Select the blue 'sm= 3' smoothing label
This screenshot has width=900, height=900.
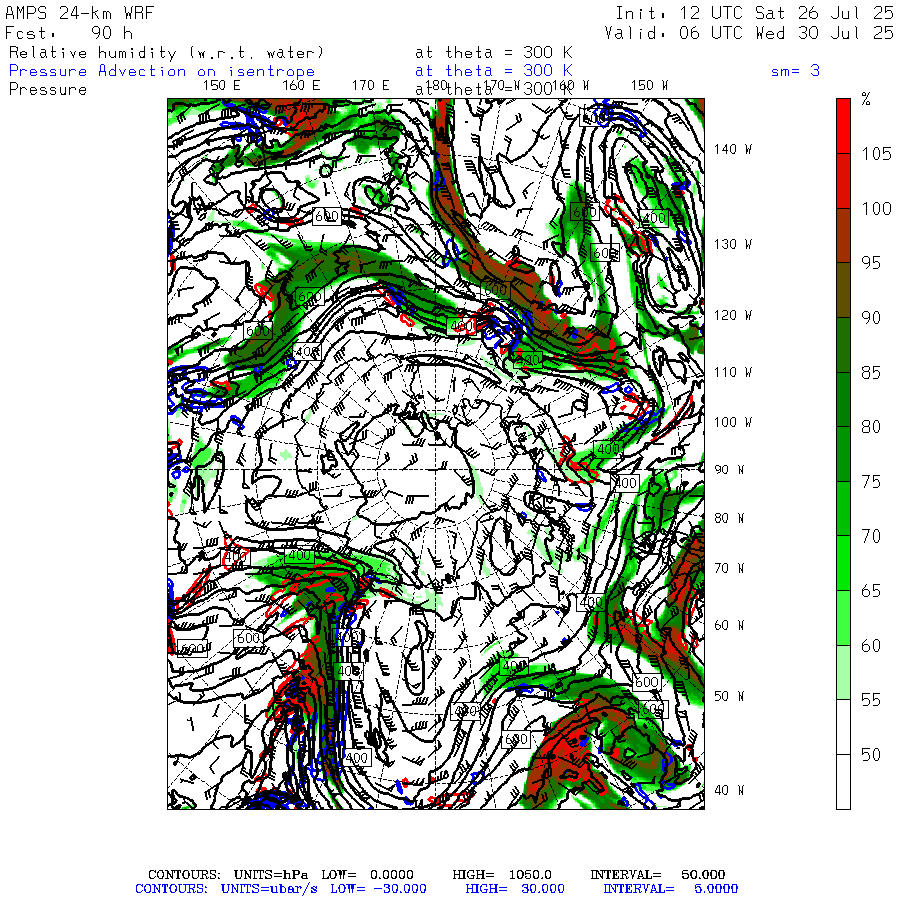point(795,71)
